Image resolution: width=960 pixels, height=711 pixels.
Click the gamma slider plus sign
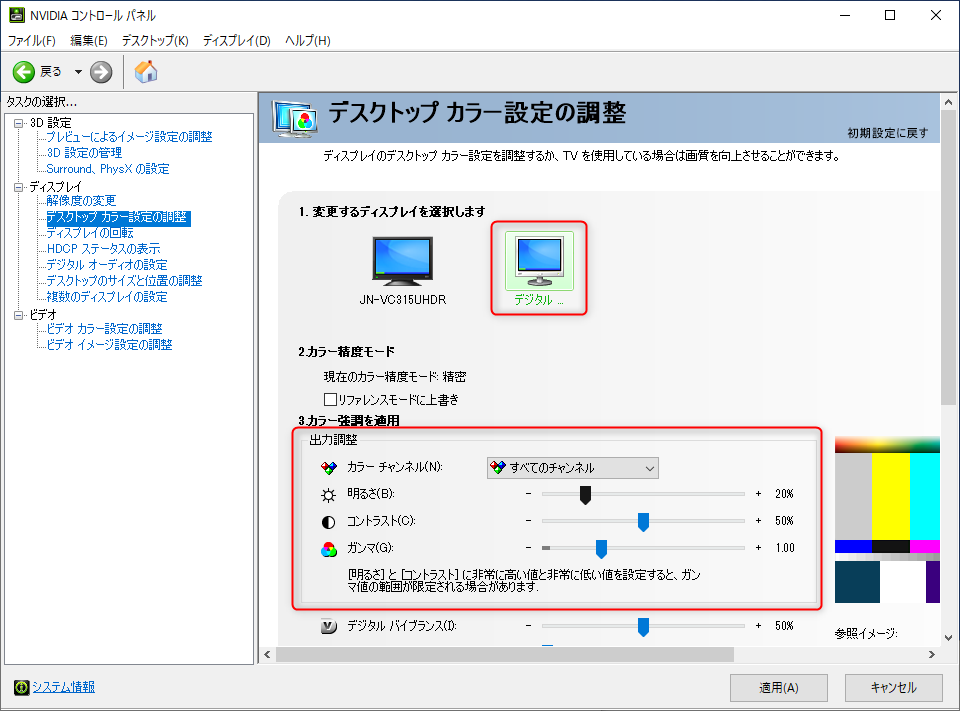(758, 547)
